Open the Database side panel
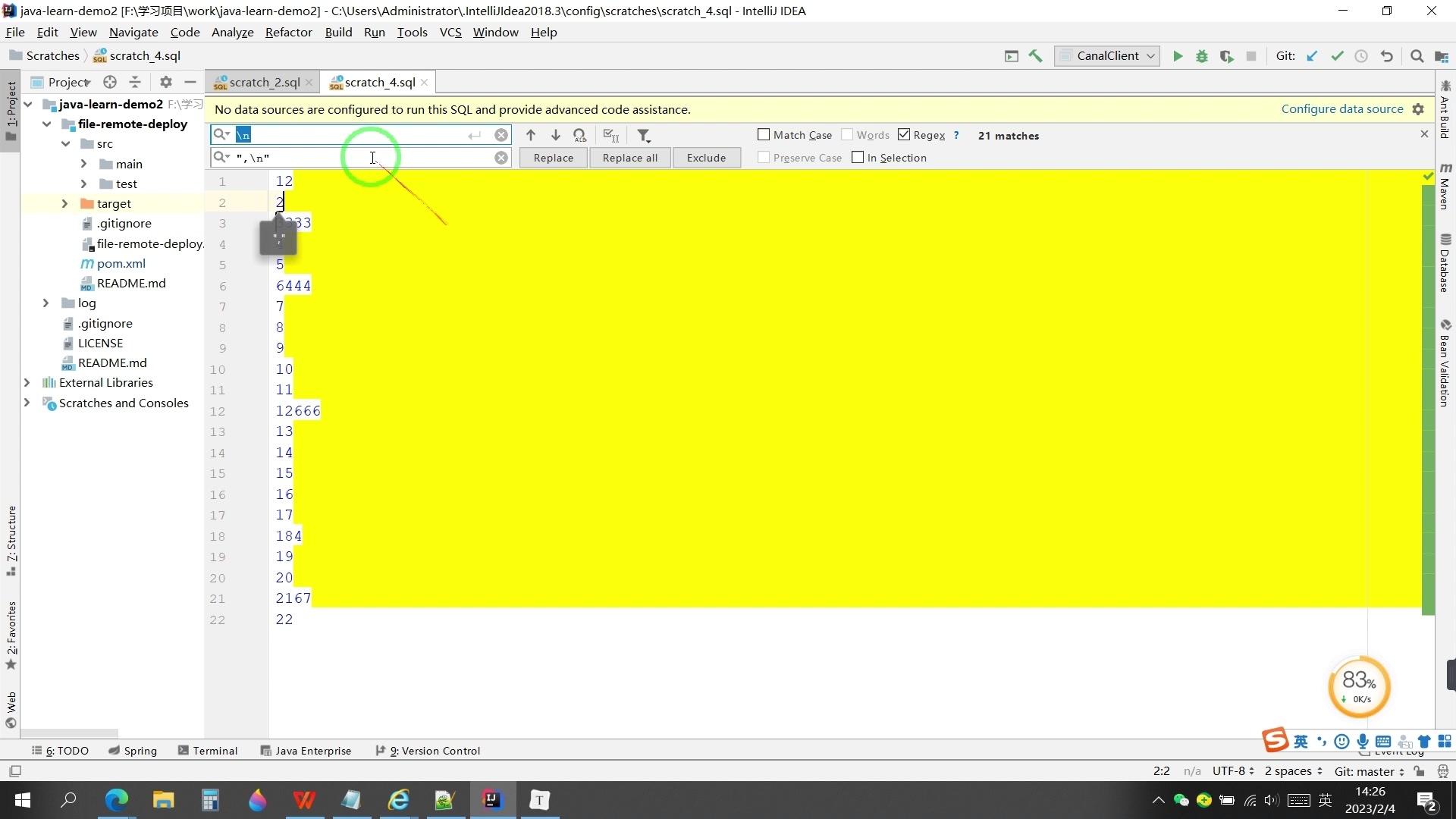Viewport: 1456px width, 819px height. (x=1445, y=263)
